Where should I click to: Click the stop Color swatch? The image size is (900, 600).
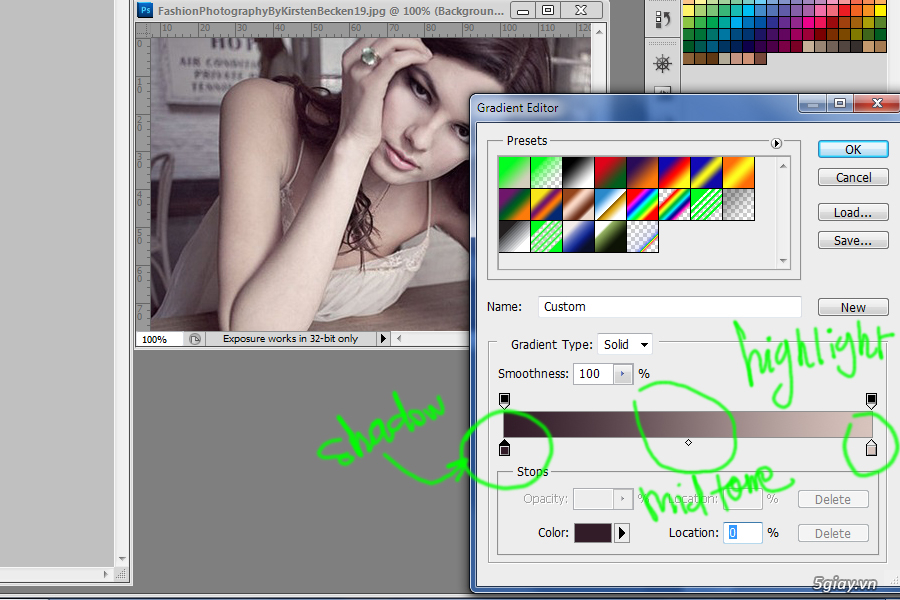[x=592, y=533]
